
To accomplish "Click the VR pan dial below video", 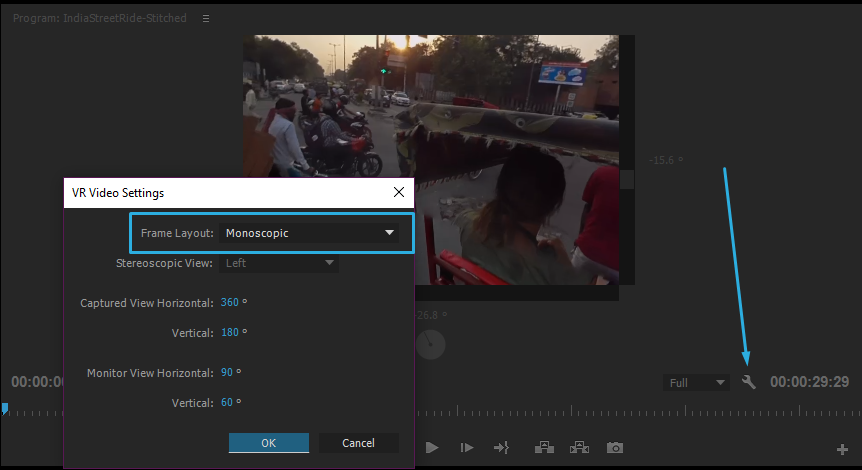I will tap(430, 345).
